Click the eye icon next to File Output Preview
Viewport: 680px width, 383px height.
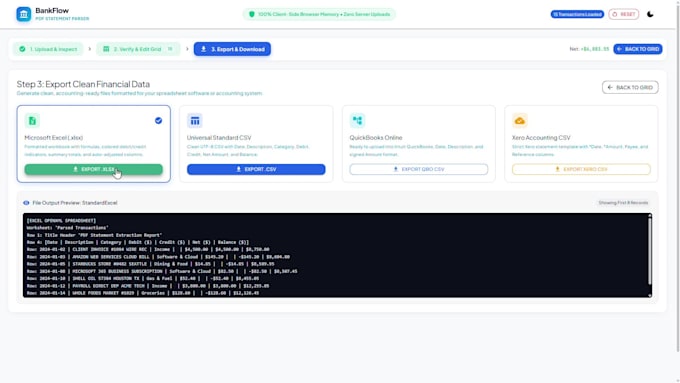26,203
